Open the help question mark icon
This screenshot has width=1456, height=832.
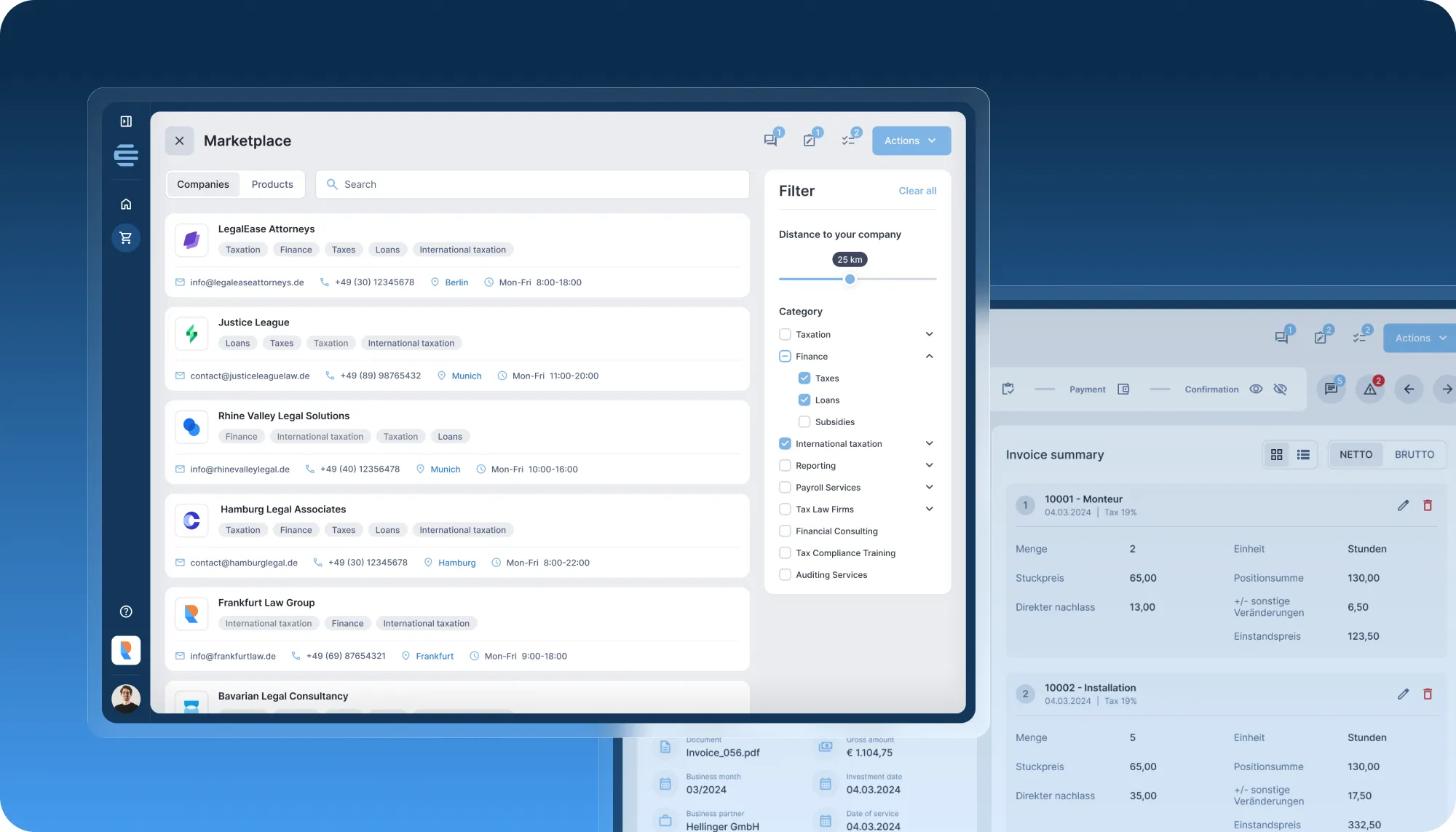[126, 611]
